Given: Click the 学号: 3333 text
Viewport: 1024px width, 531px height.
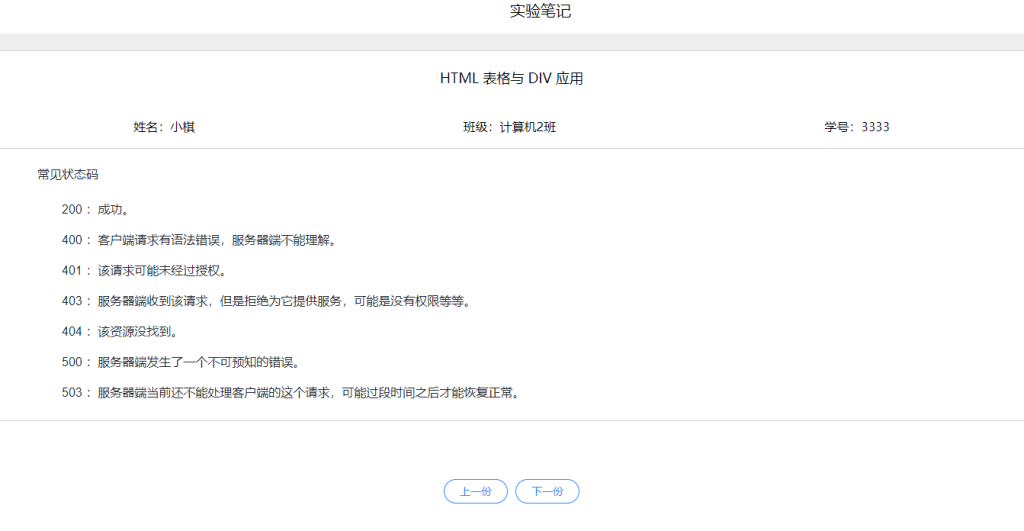Looking at the screenshot, I should (856, 127).
